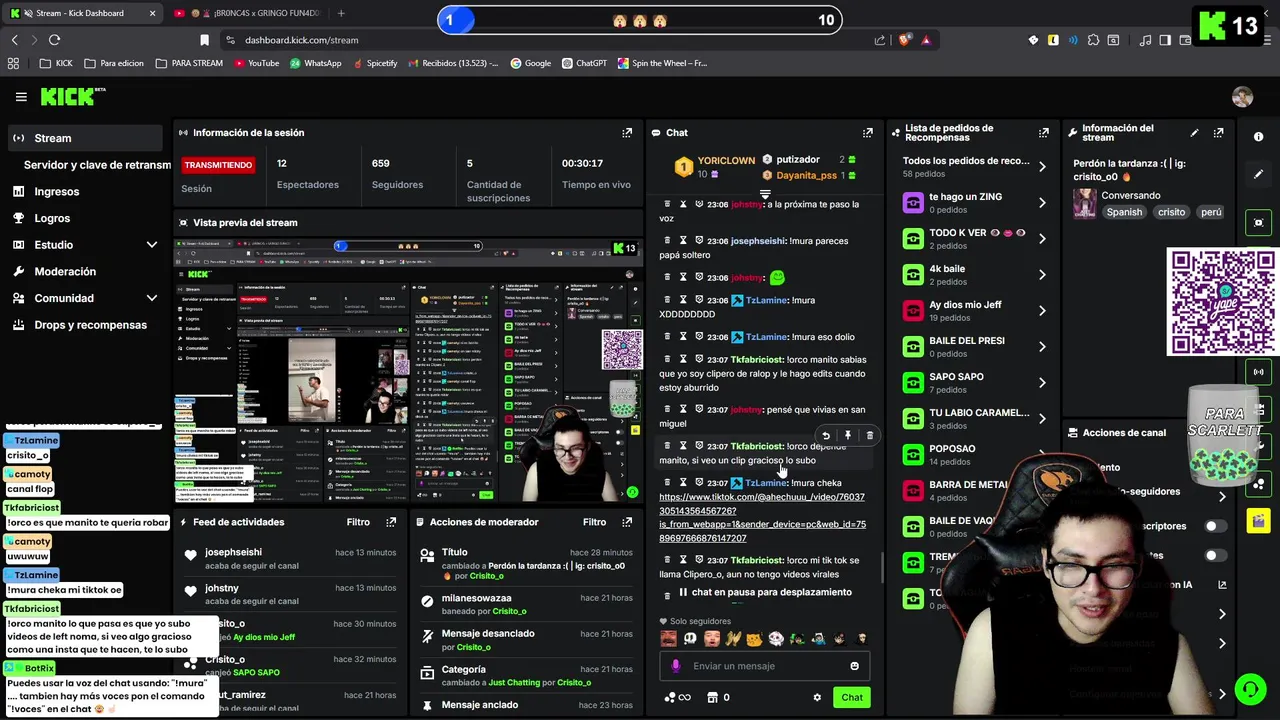Pop out the Información del stream panel
The image size is (1280, 720).
(1218, 132)
